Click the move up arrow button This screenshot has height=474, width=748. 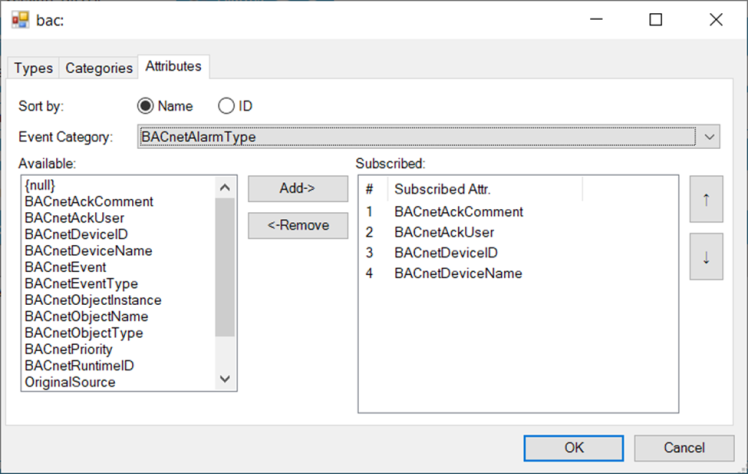click(706, 199)
